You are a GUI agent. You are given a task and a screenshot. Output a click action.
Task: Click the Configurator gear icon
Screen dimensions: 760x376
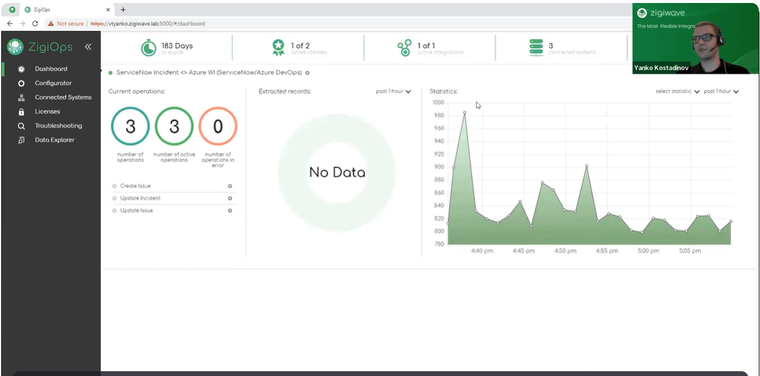(21, 83)
